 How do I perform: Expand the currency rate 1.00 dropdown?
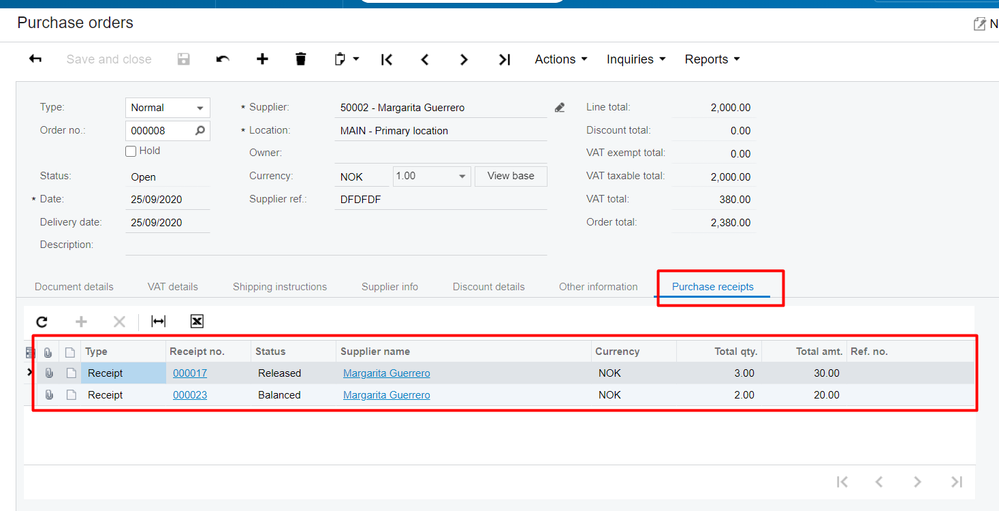point(462,176)
